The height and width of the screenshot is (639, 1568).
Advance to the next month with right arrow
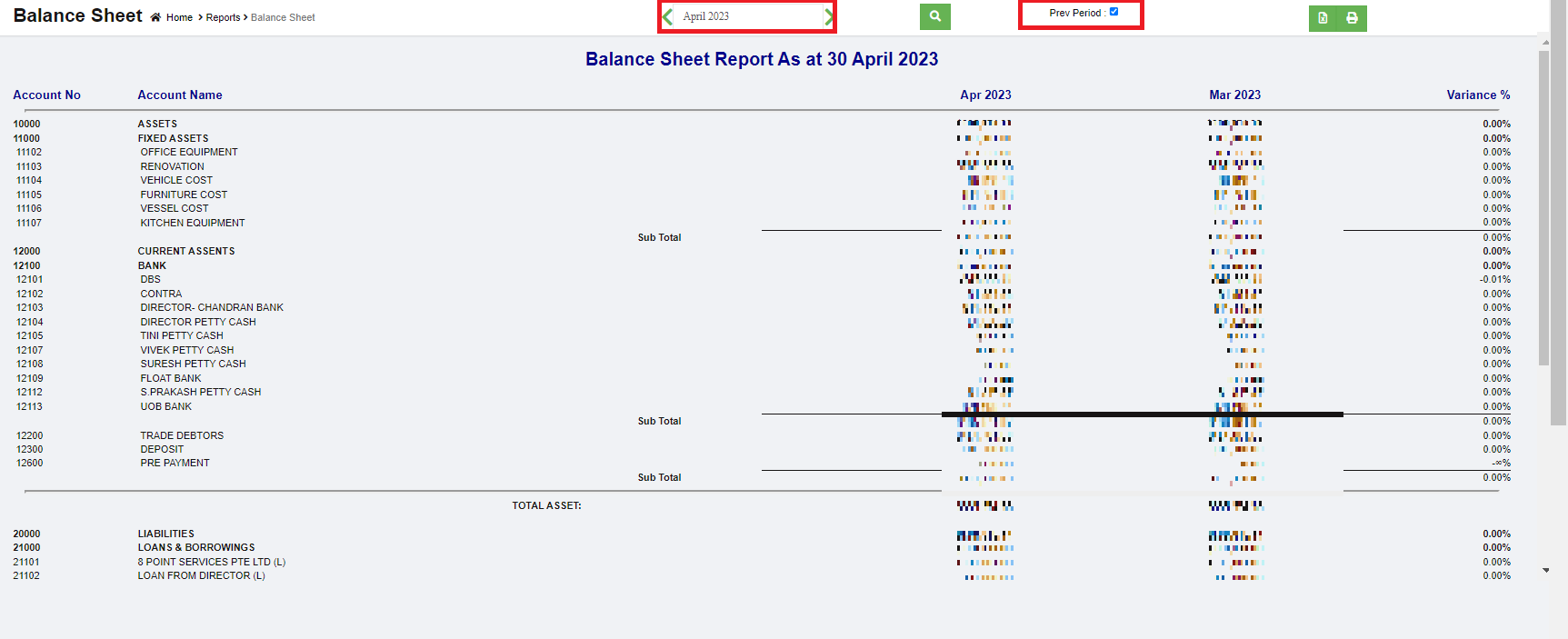(828, 16)
